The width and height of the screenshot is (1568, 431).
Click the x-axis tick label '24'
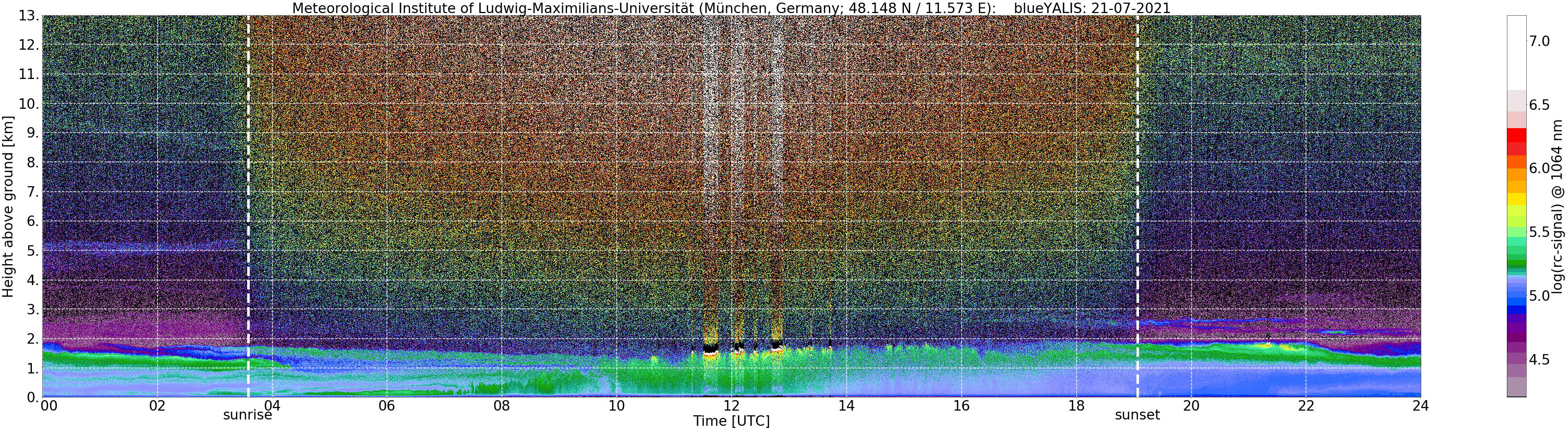coord(1421,405)
